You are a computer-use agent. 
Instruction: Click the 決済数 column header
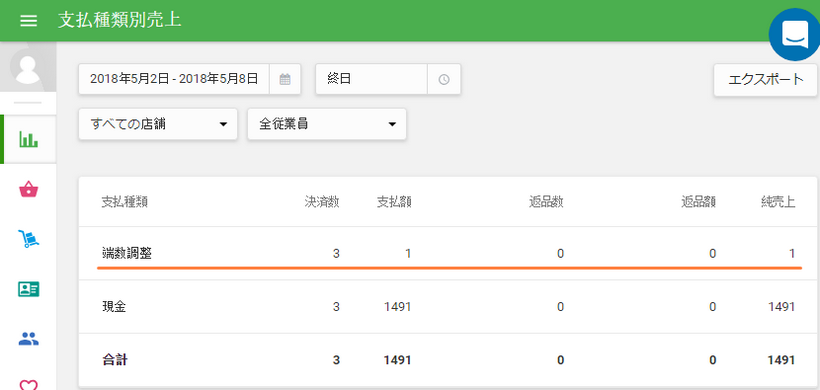click(x=322, y=202)
